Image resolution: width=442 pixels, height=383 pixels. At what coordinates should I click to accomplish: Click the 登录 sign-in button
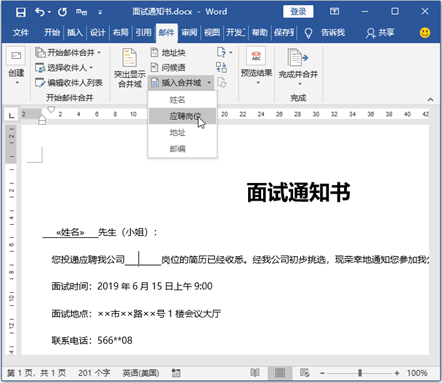[298, 12]
